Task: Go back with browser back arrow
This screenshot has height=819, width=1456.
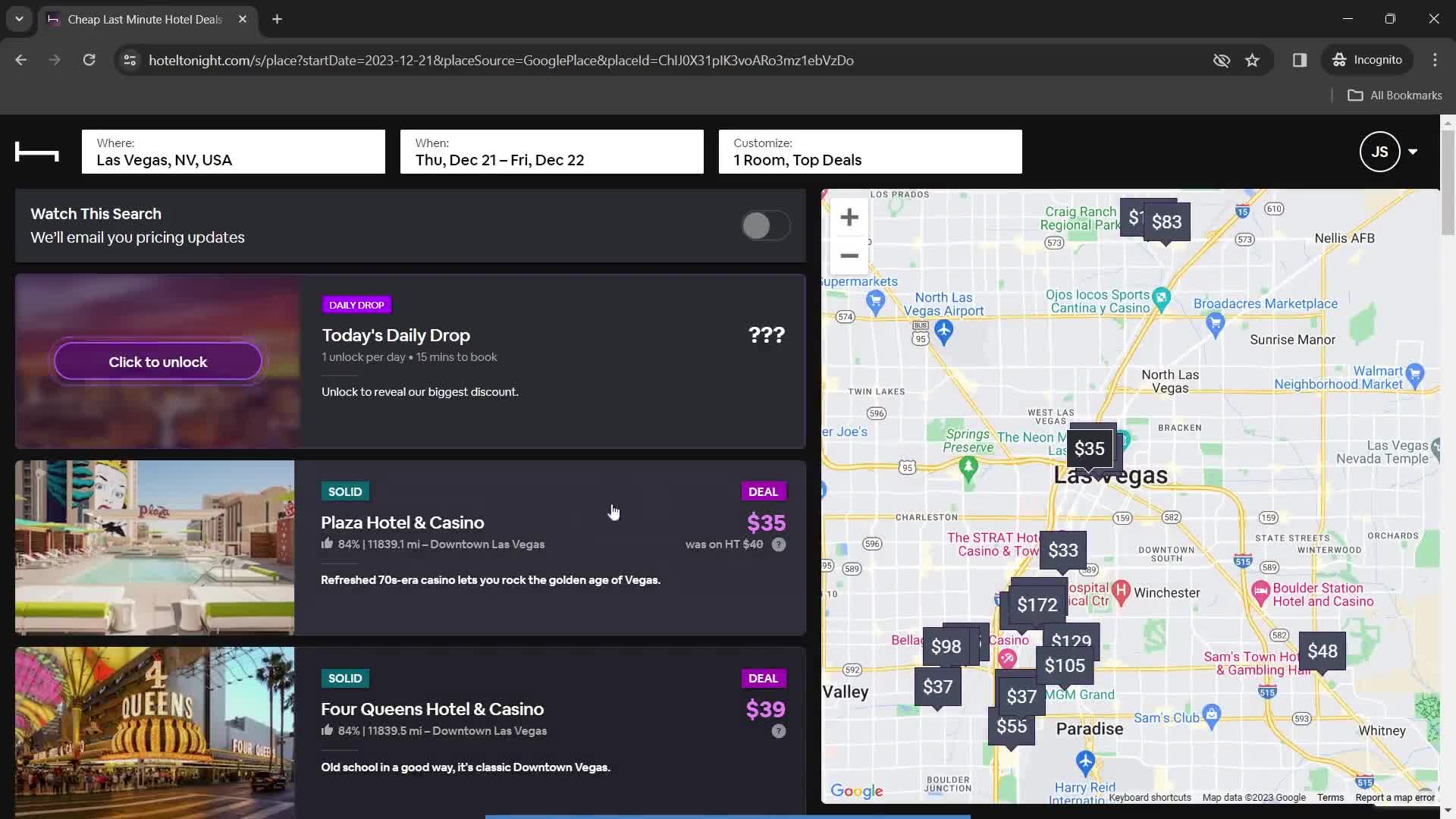Action: click(x=21, y=60)
